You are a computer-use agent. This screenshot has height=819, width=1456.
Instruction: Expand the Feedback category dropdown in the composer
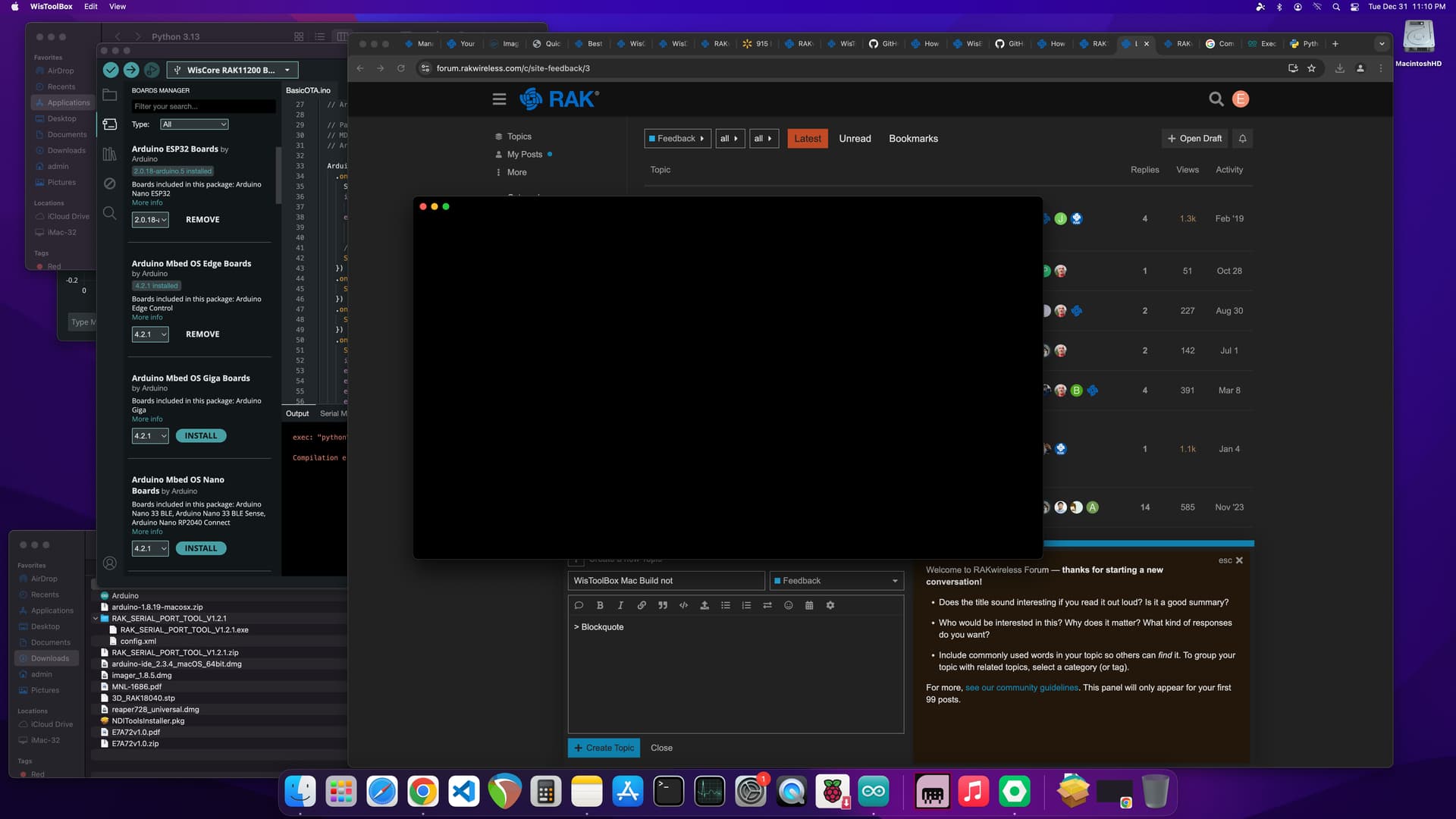coord(836,581)
